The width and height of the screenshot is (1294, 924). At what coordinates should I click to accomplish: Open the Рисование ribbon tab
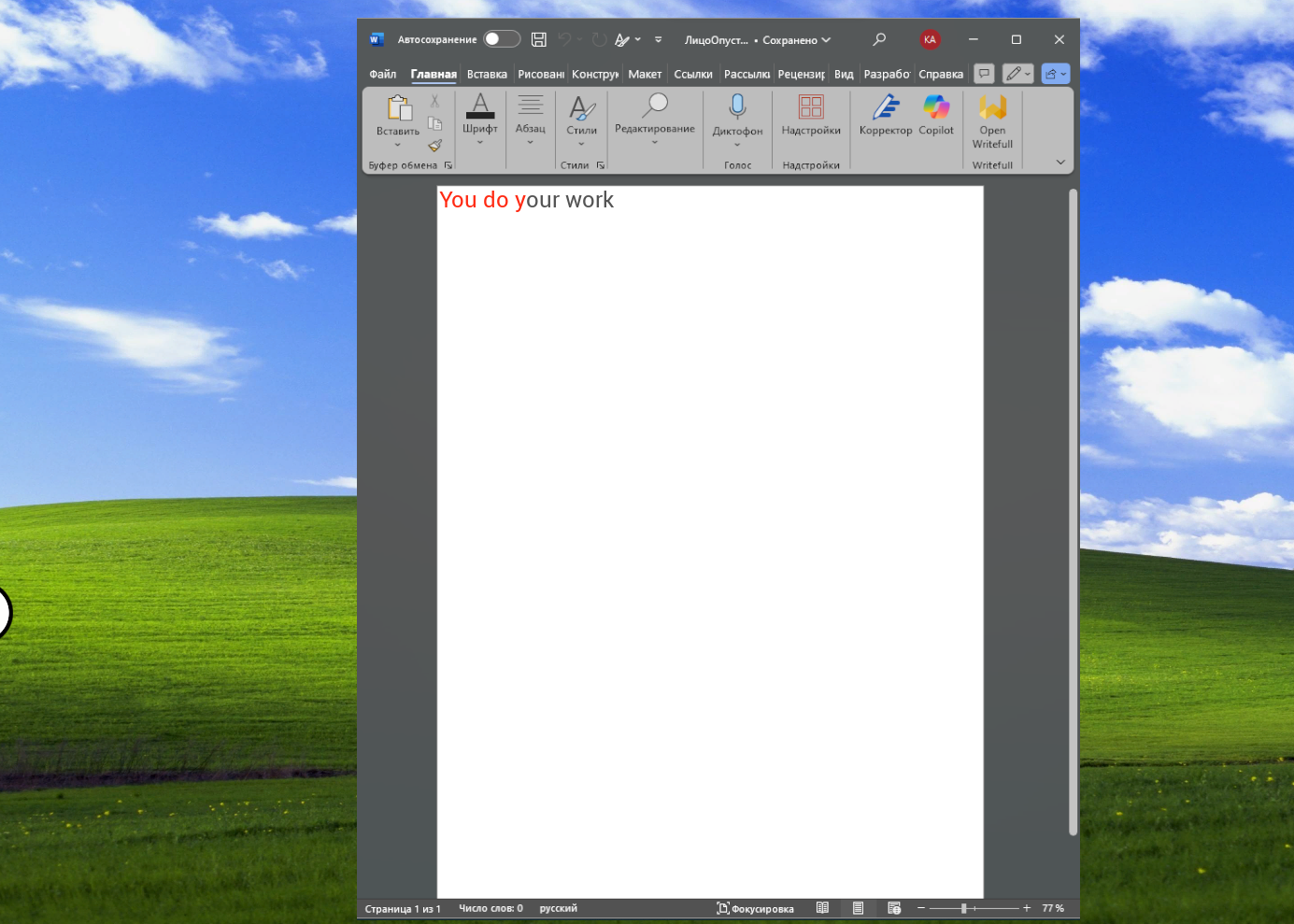coord(541,74)
